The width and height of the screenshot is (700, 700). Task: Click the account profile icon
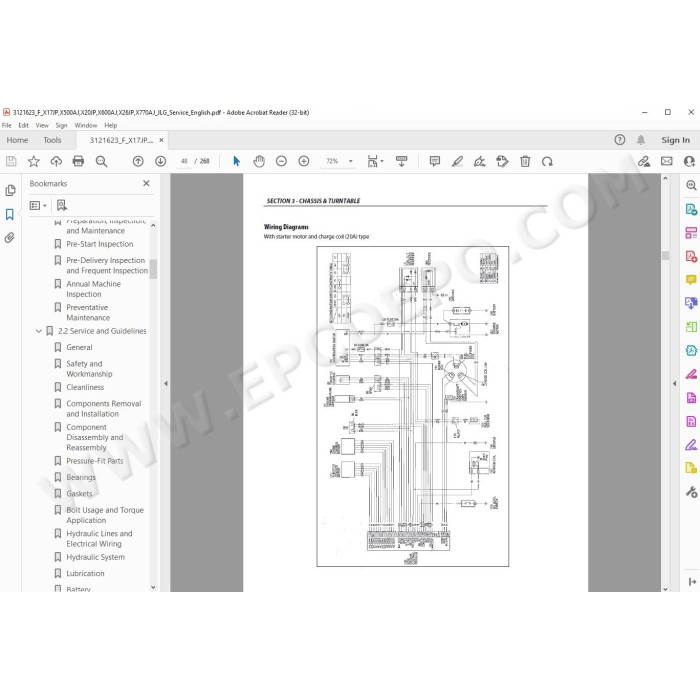pos(689,161)
